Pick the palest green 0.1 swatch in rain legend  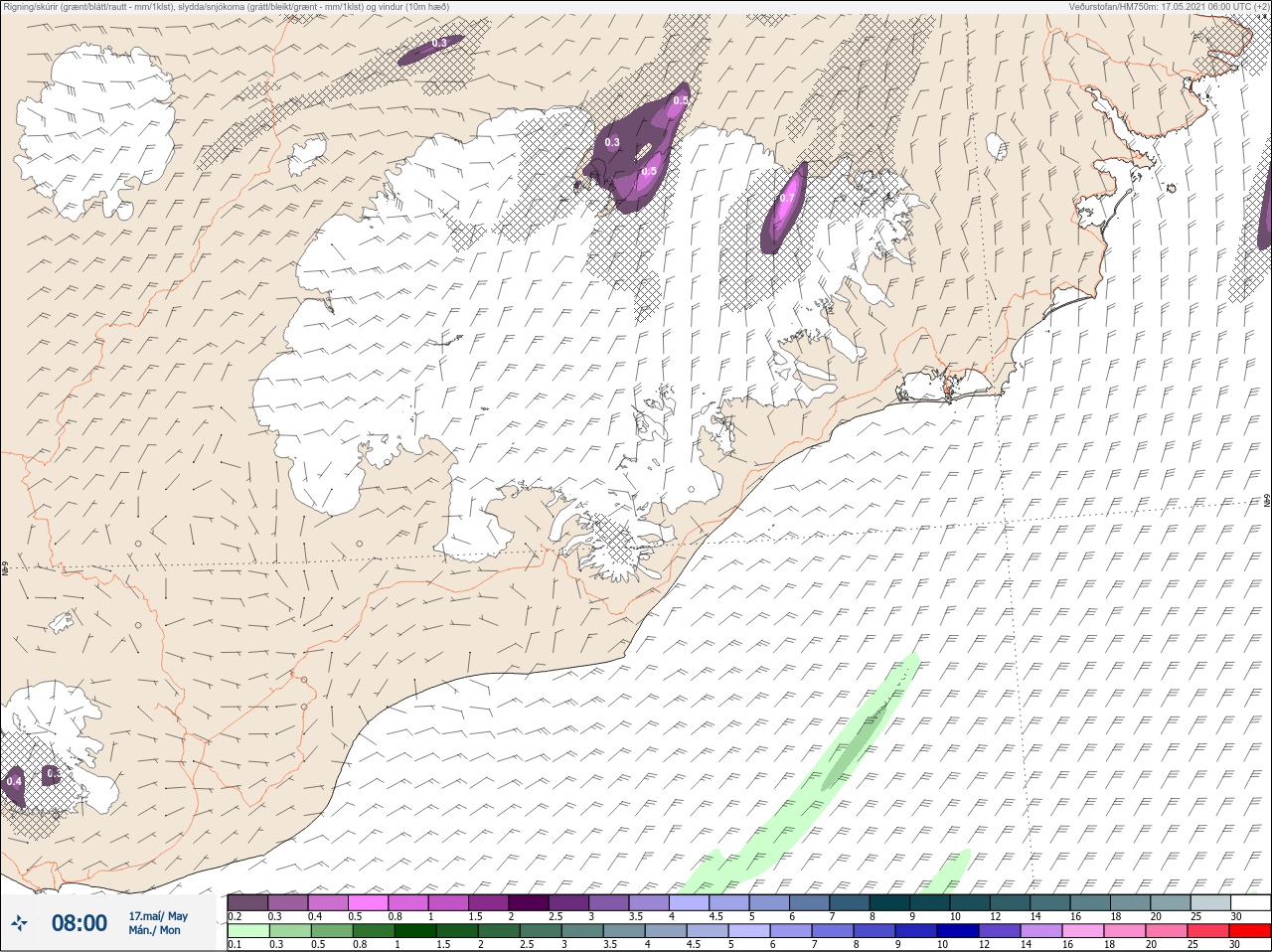247,931
